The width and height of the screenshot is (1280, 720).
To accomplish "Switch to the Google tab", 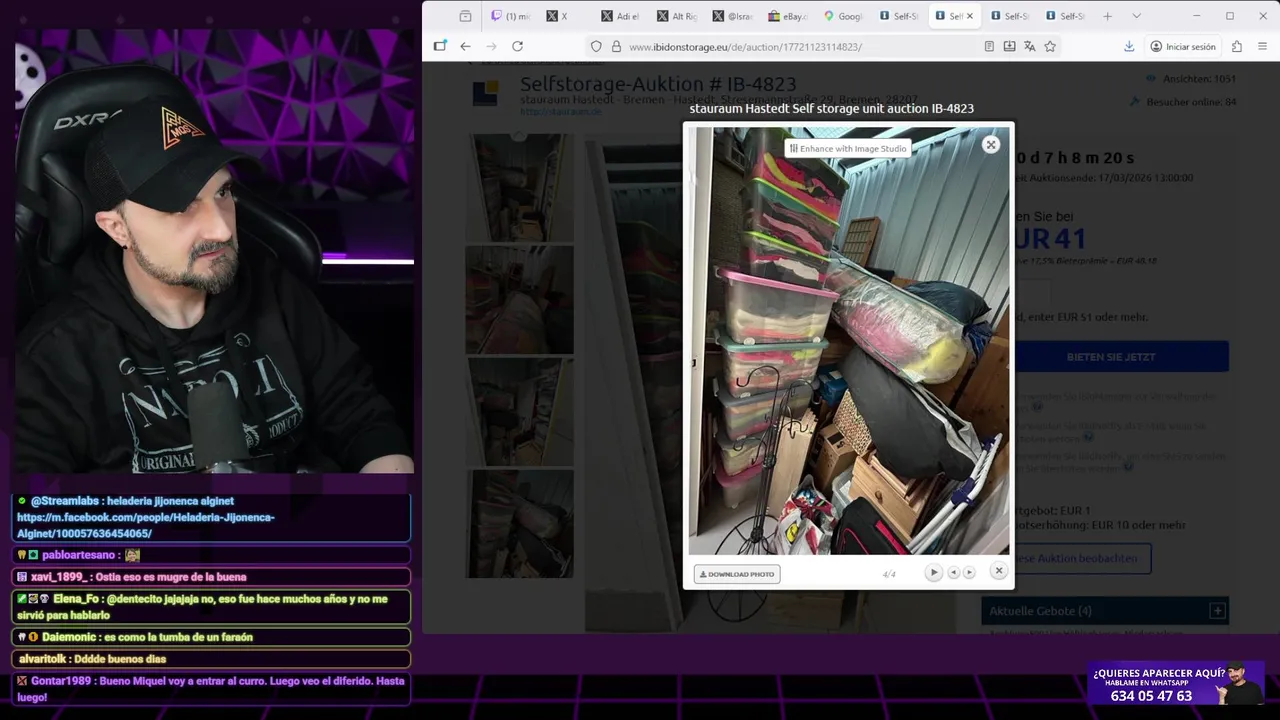I will click(x=844, y=16).
